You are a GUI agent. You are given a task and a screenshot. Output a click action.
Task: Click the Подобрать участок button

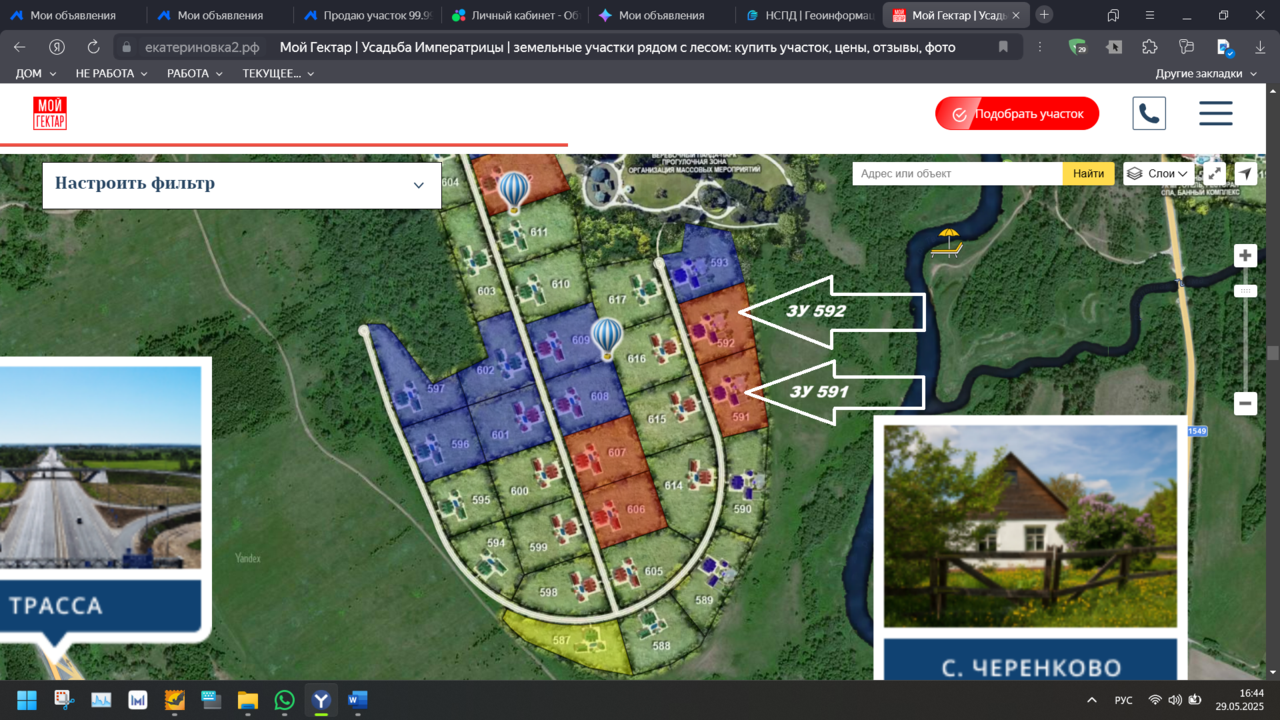1017,114
